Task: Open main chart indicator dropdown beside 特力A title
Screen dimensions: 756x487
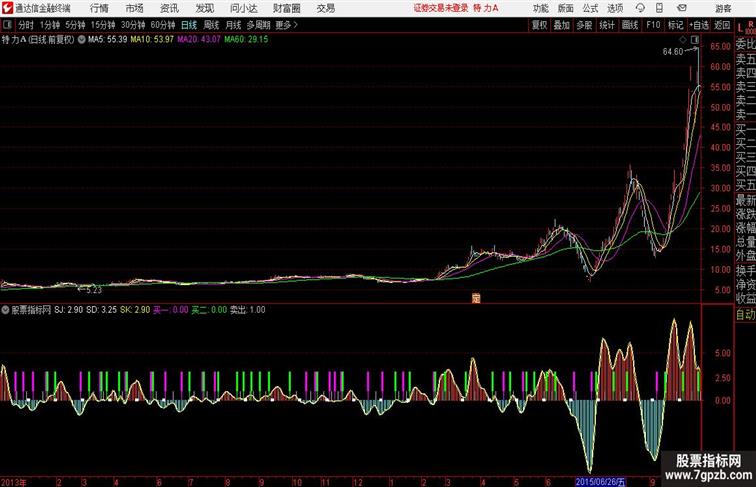Action: click(81, 40)
